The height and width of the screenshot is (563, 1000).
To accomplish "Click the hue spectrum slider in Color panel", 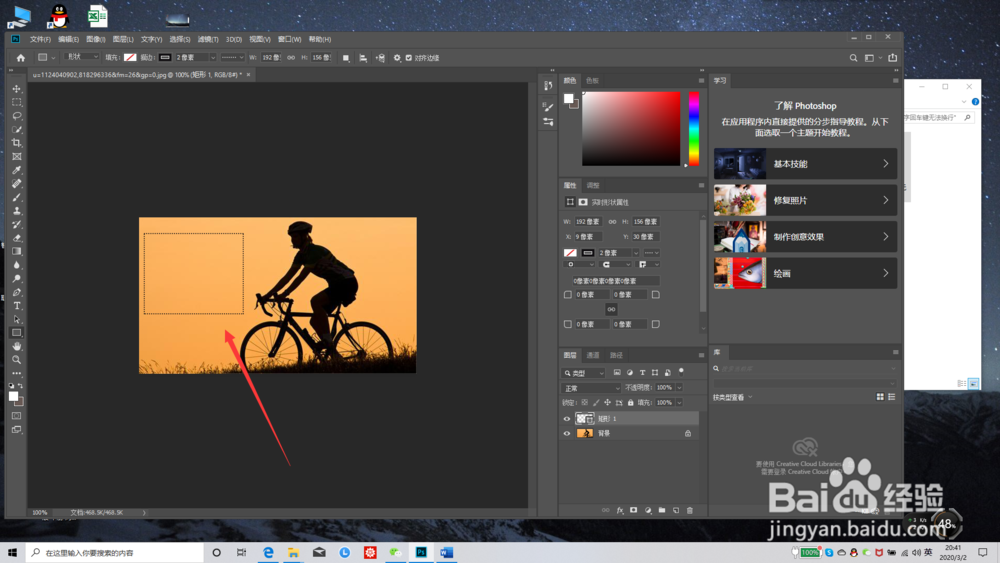I will [694, 128].
